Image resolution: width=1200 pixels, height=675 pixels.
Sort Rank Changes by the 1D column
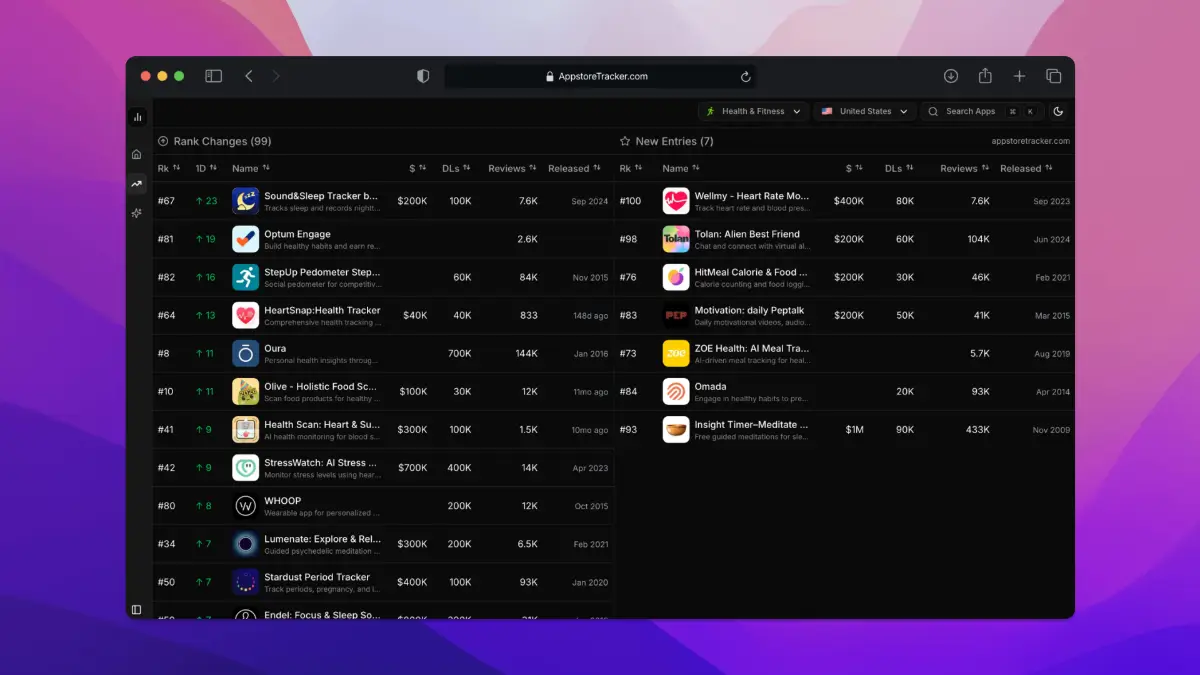point(206,168)
